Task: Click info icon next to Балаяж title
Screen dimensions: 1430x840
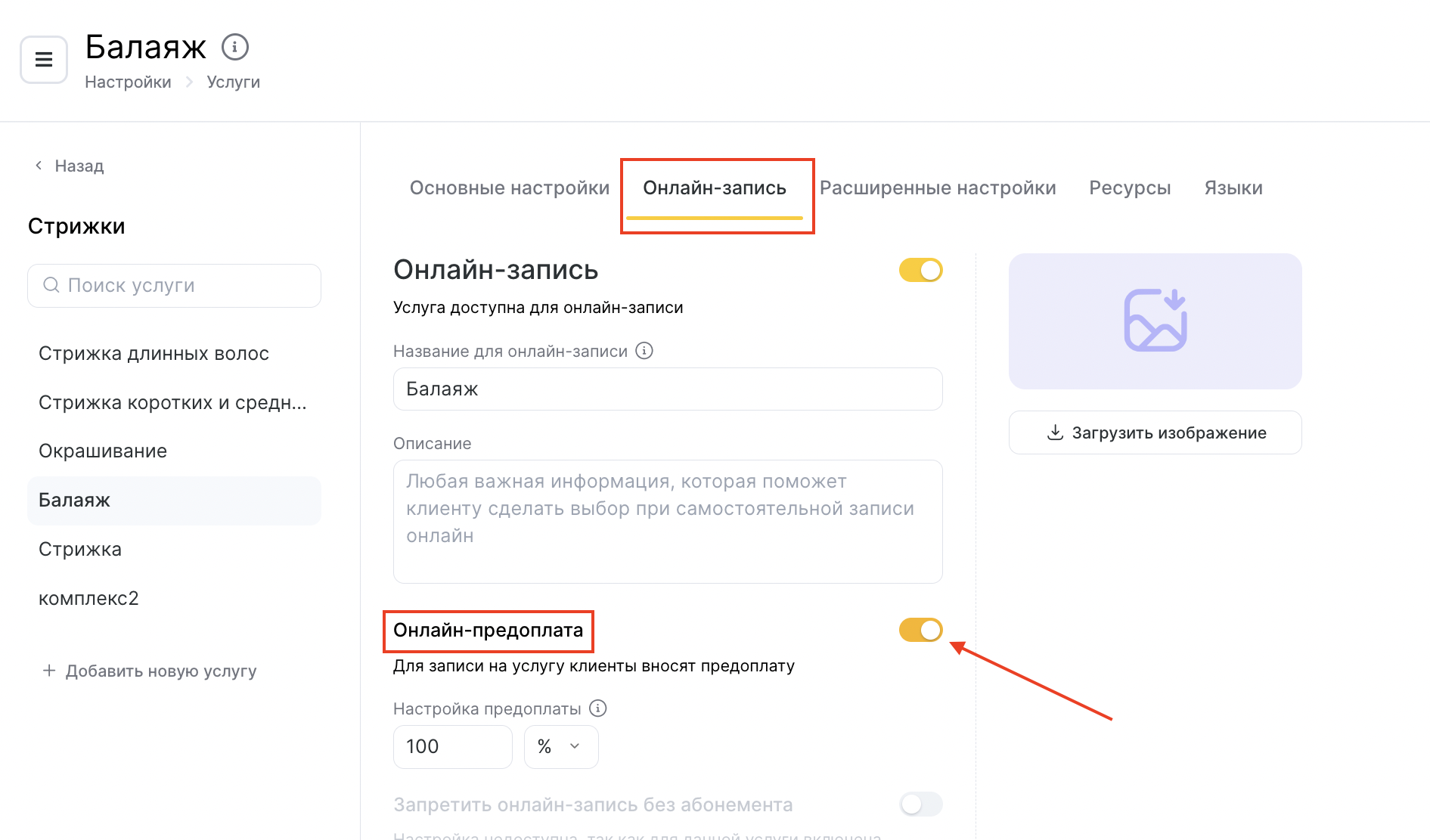Action: click(x=235, y=47)
